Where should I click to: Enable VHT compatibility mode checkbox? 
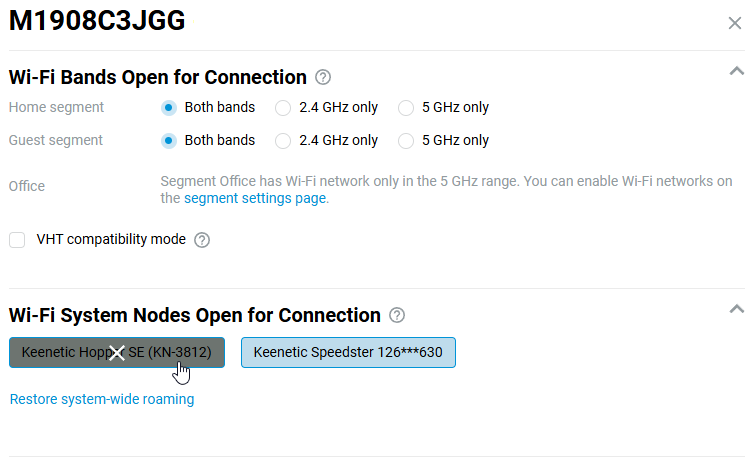[17, 240]
